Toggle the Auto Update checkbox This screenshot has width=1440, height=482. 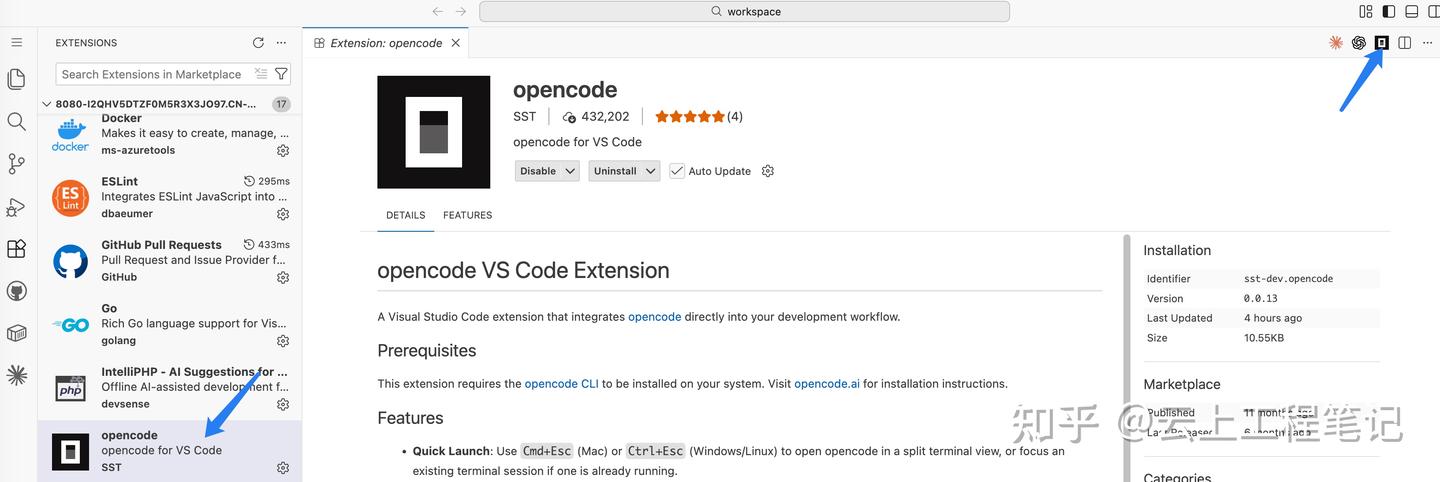(677, 171)
